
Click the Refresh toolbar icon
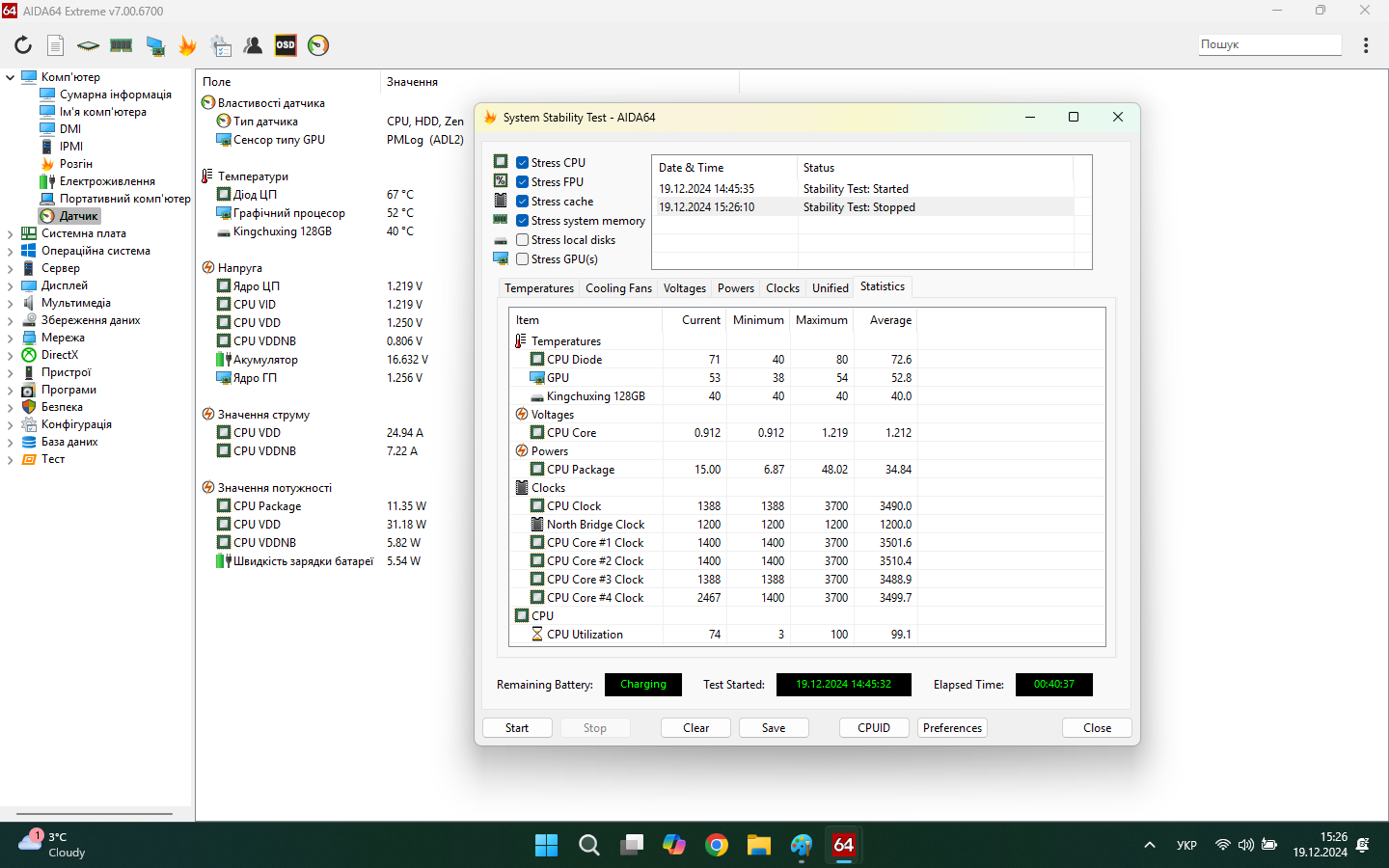23,45
